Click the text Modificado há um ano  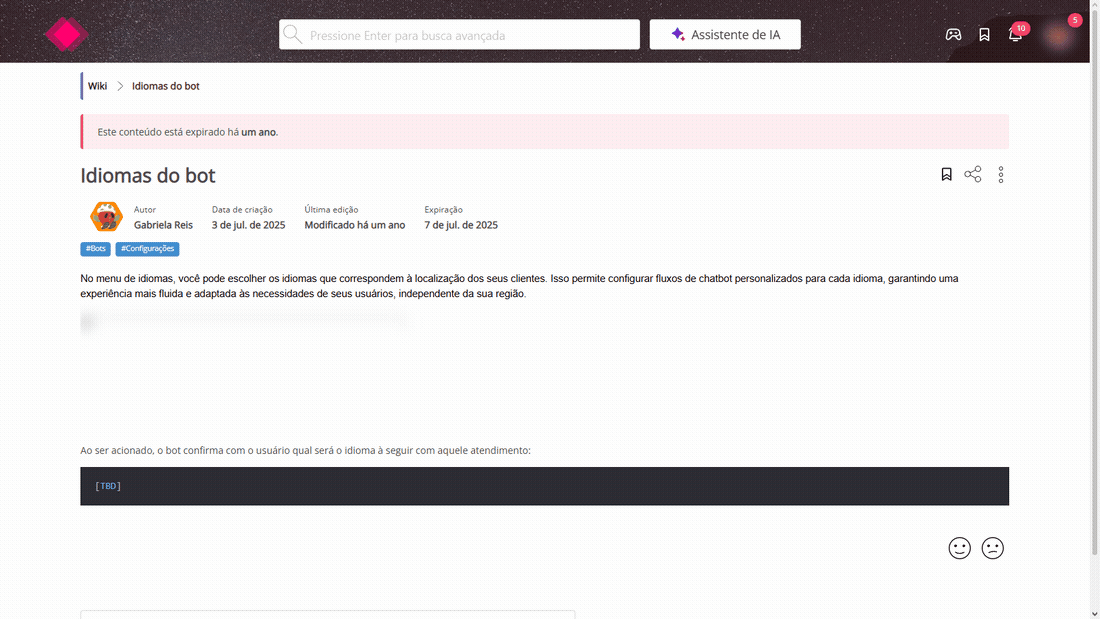[x=355, y=225]
